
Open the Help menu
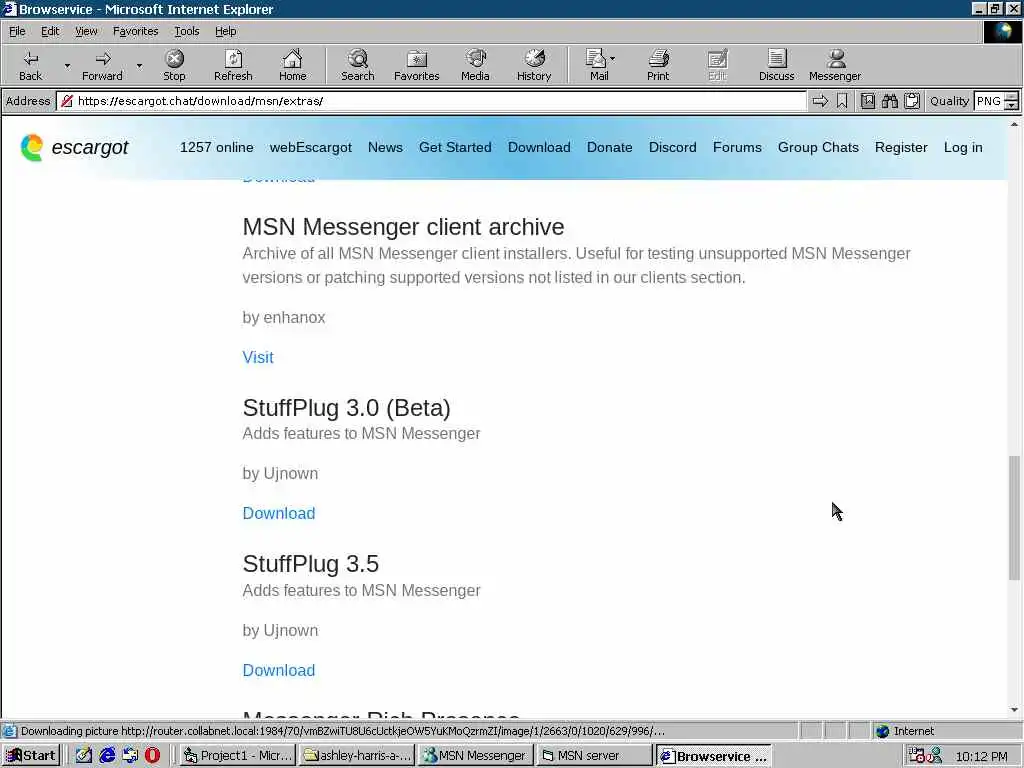pyautogui.click(x=225, y=31)
